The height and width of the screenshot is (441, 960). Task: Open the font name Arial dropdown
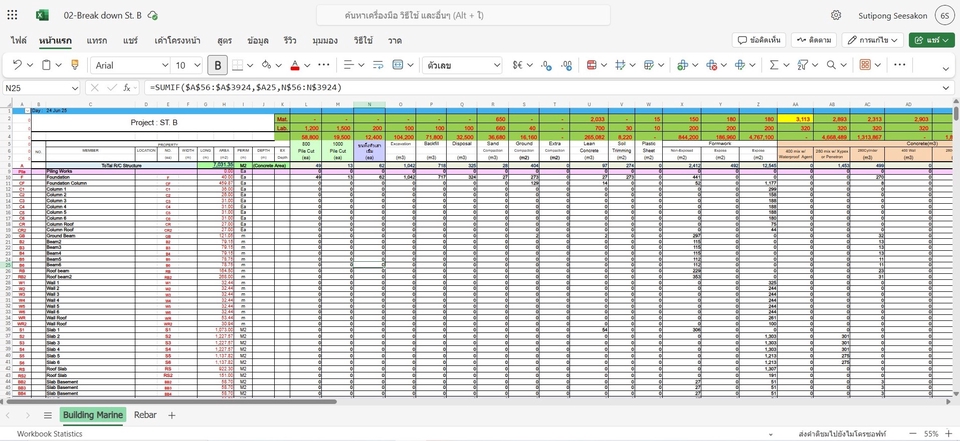tap(128, 65)
